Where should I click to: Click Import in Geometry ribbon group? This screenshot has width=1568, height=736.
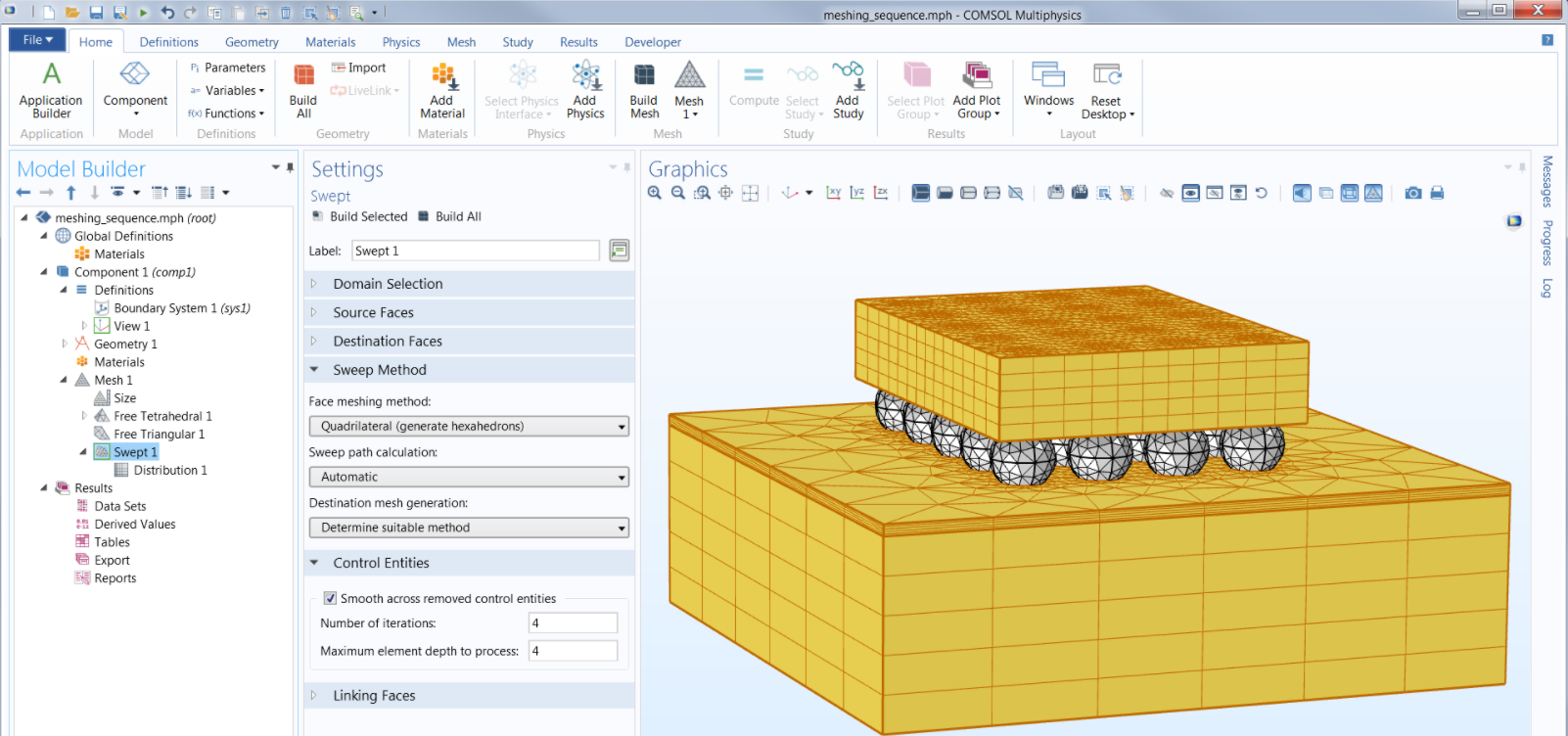pos(358,68)
